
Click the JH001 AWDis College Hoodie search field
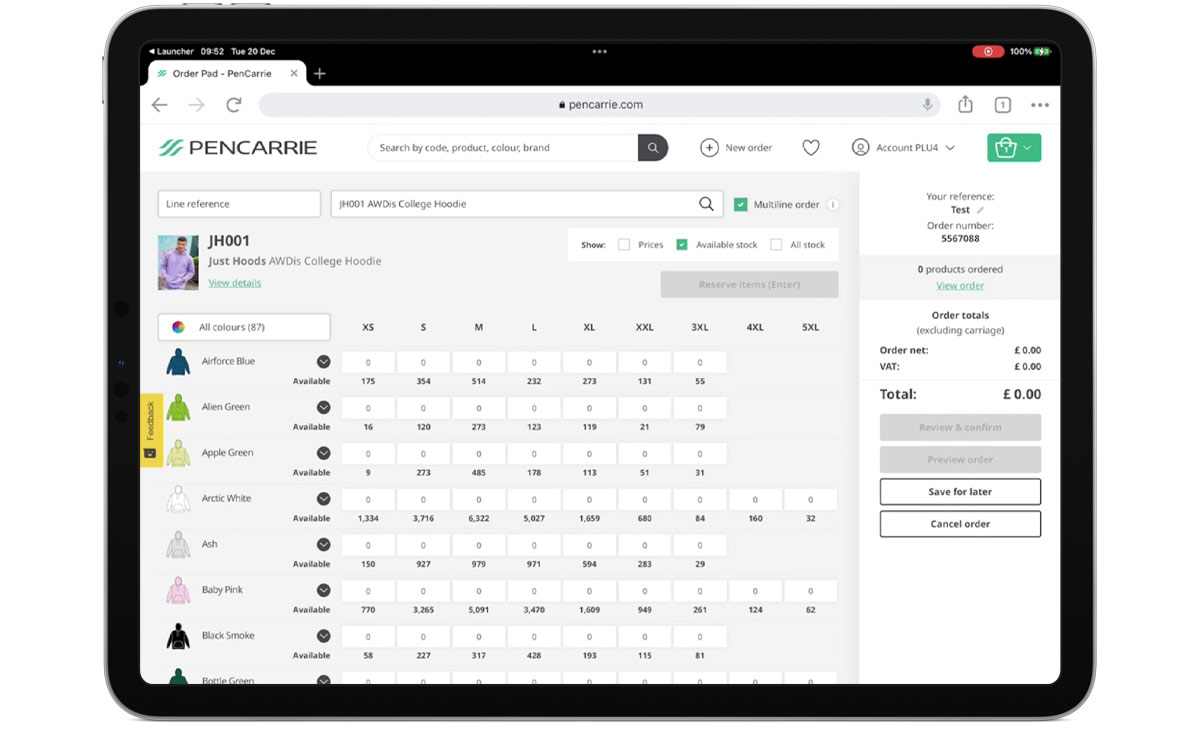(x=527, y=204)
